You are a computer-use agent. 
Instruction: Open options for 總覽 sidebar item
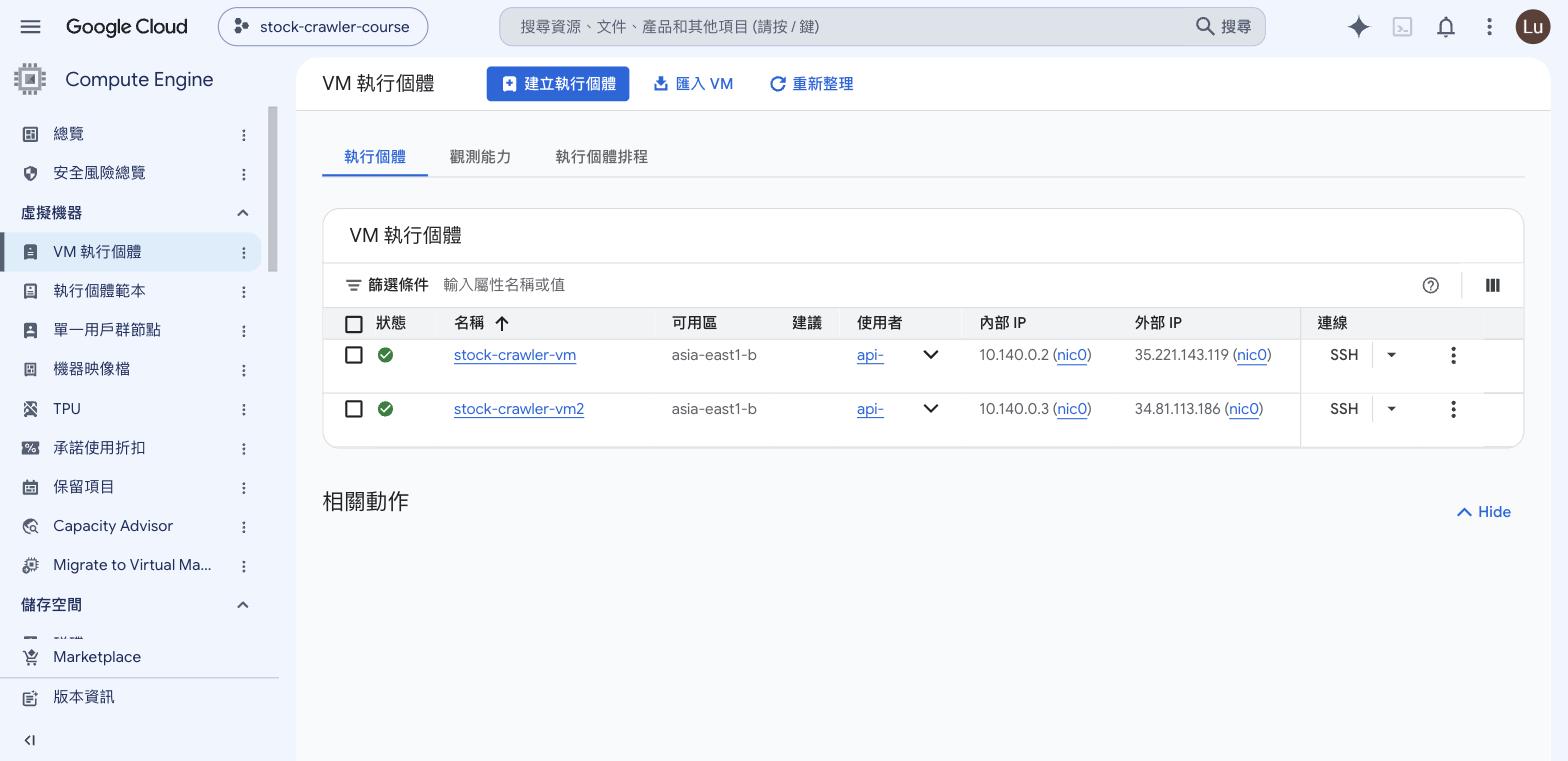click(x=243, y=135)
